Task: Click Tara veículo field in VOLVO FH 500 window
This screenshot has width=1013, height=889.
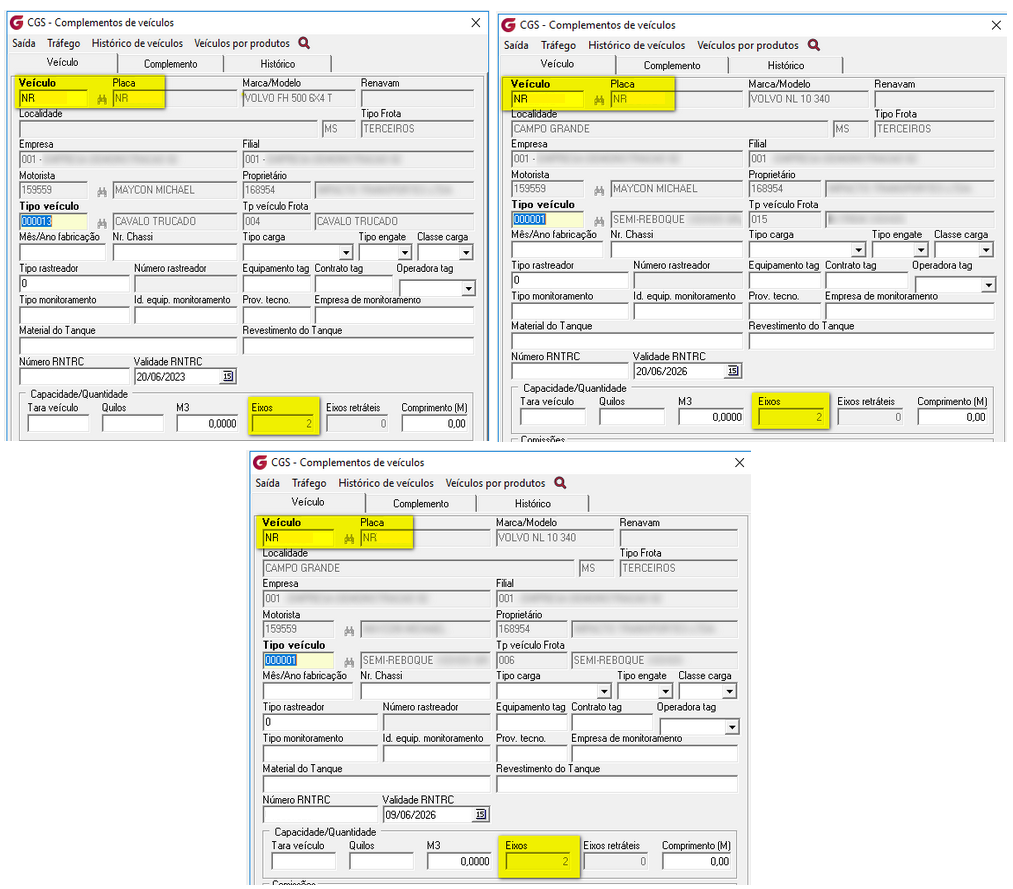Action: [x=58, y=424]
